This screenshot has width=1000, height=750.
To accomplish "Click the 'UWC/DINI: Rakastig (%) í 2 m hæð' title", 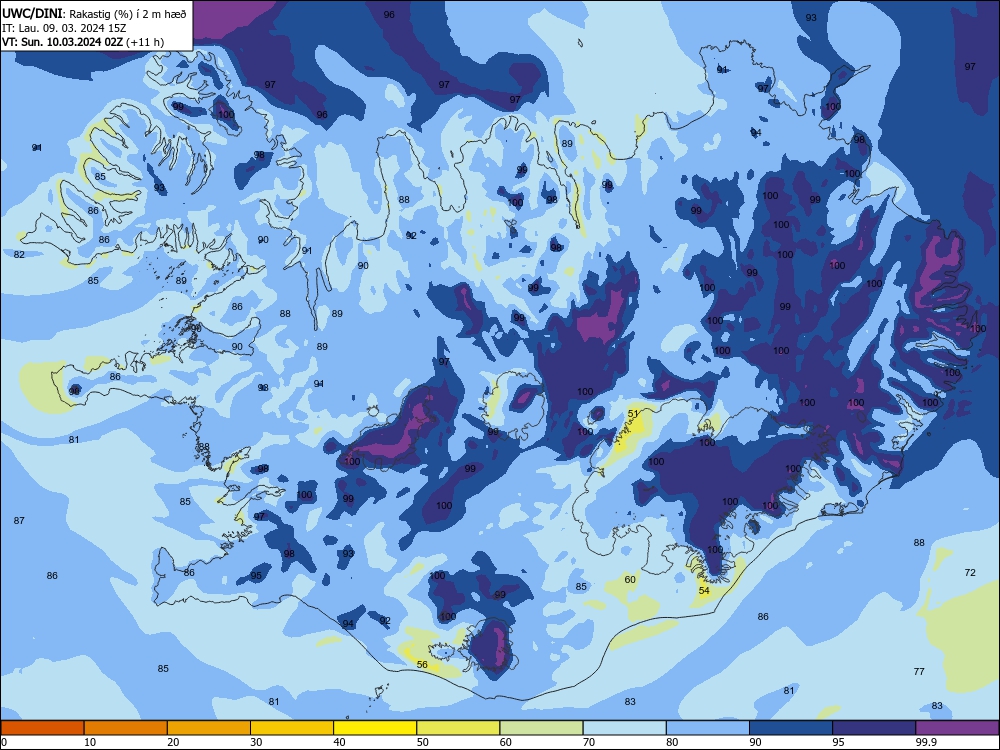I will pos(94,14).
